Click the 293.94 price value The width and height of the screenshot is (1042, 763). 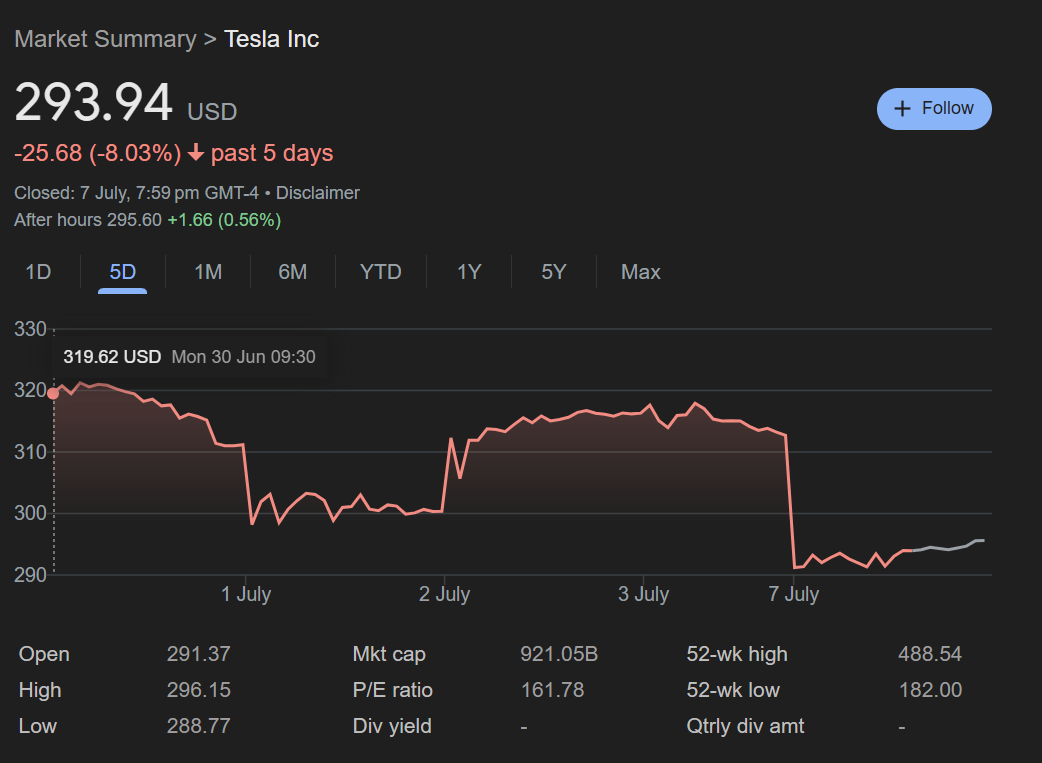(x=94, y=102)
